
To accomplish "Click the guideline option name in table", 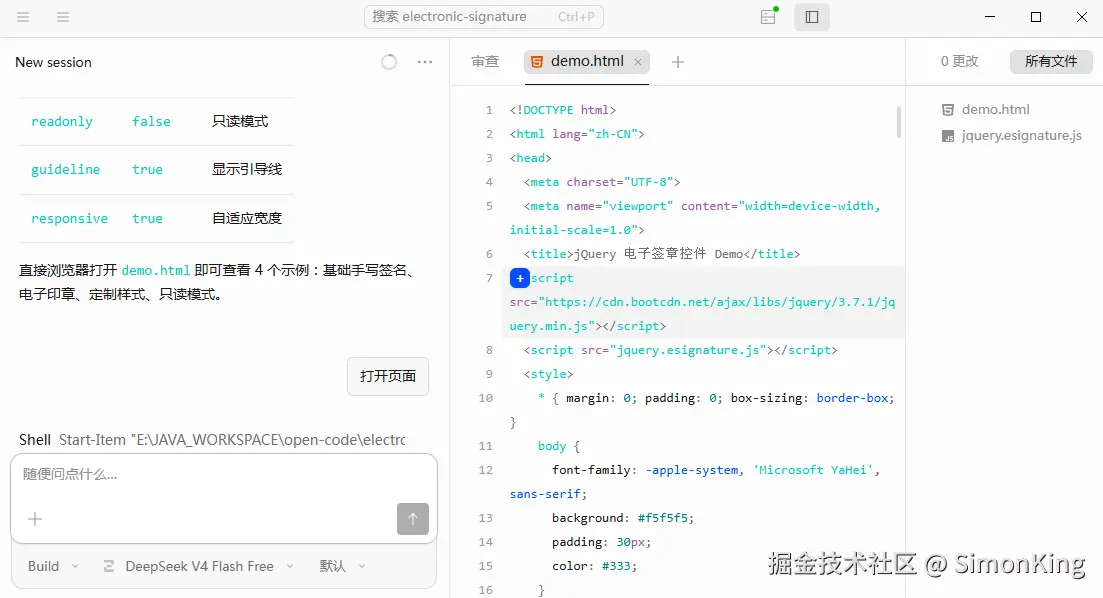I will (x=65, y=170).
